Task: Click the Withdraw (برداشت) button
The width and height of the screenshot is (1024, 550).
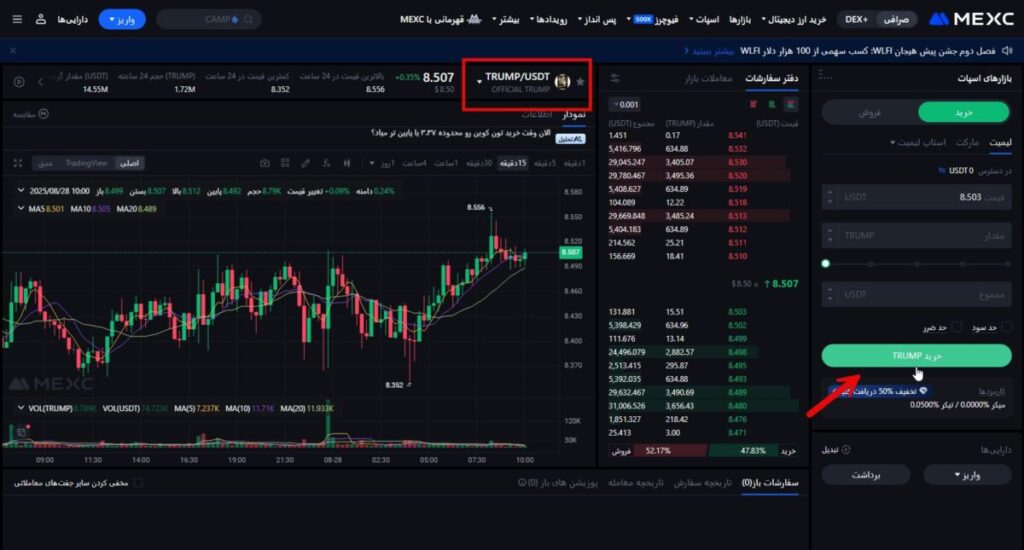Action: tap(866, 475)
